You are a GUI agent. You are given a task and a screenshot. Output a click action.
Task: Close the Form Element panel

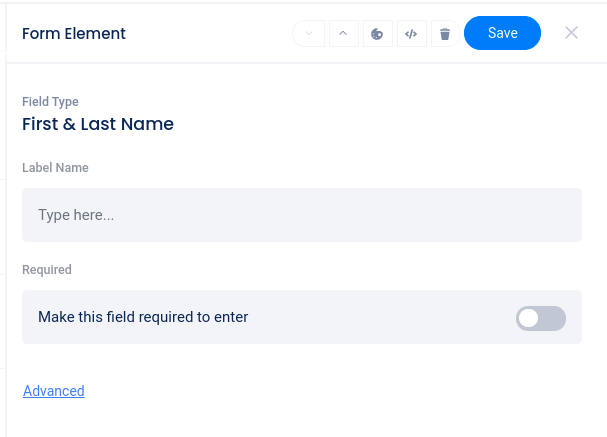(572, 33)
